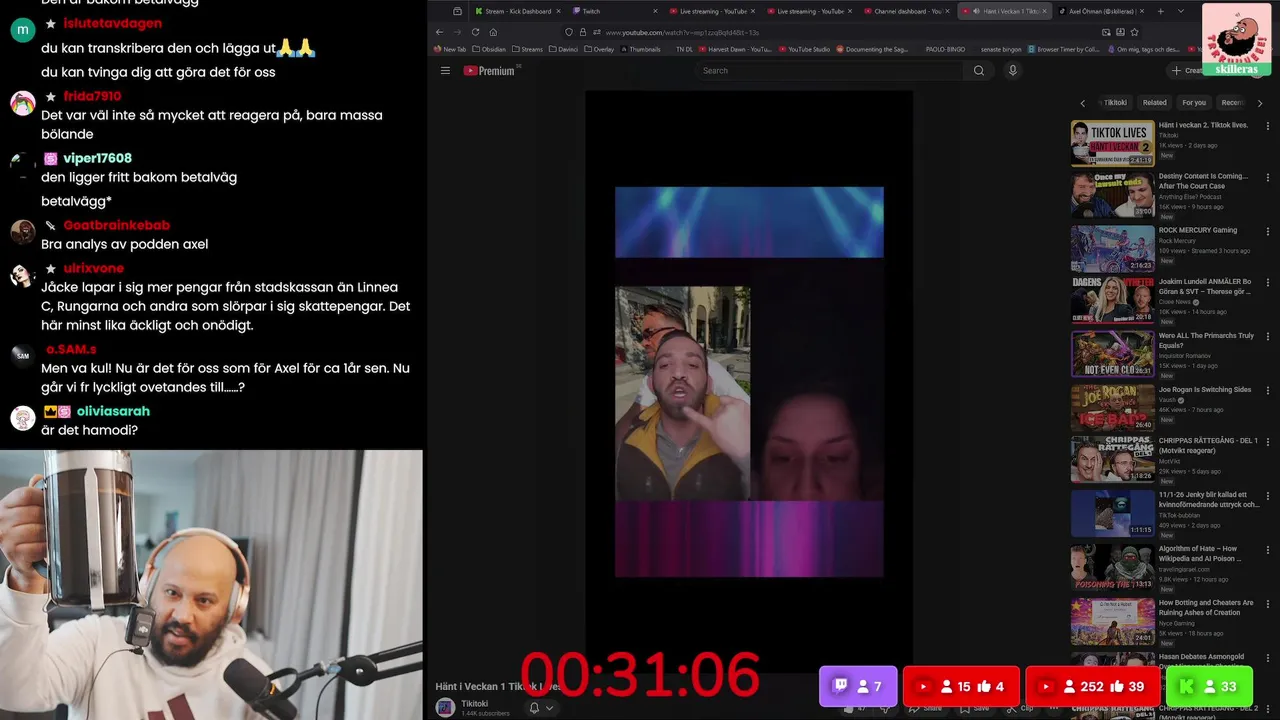This screenshot has width=1280, height=720.
Task: Open more options for CHRIPPAS RÄTTEGÅNG DEL 1 video
Action: 1268,443
